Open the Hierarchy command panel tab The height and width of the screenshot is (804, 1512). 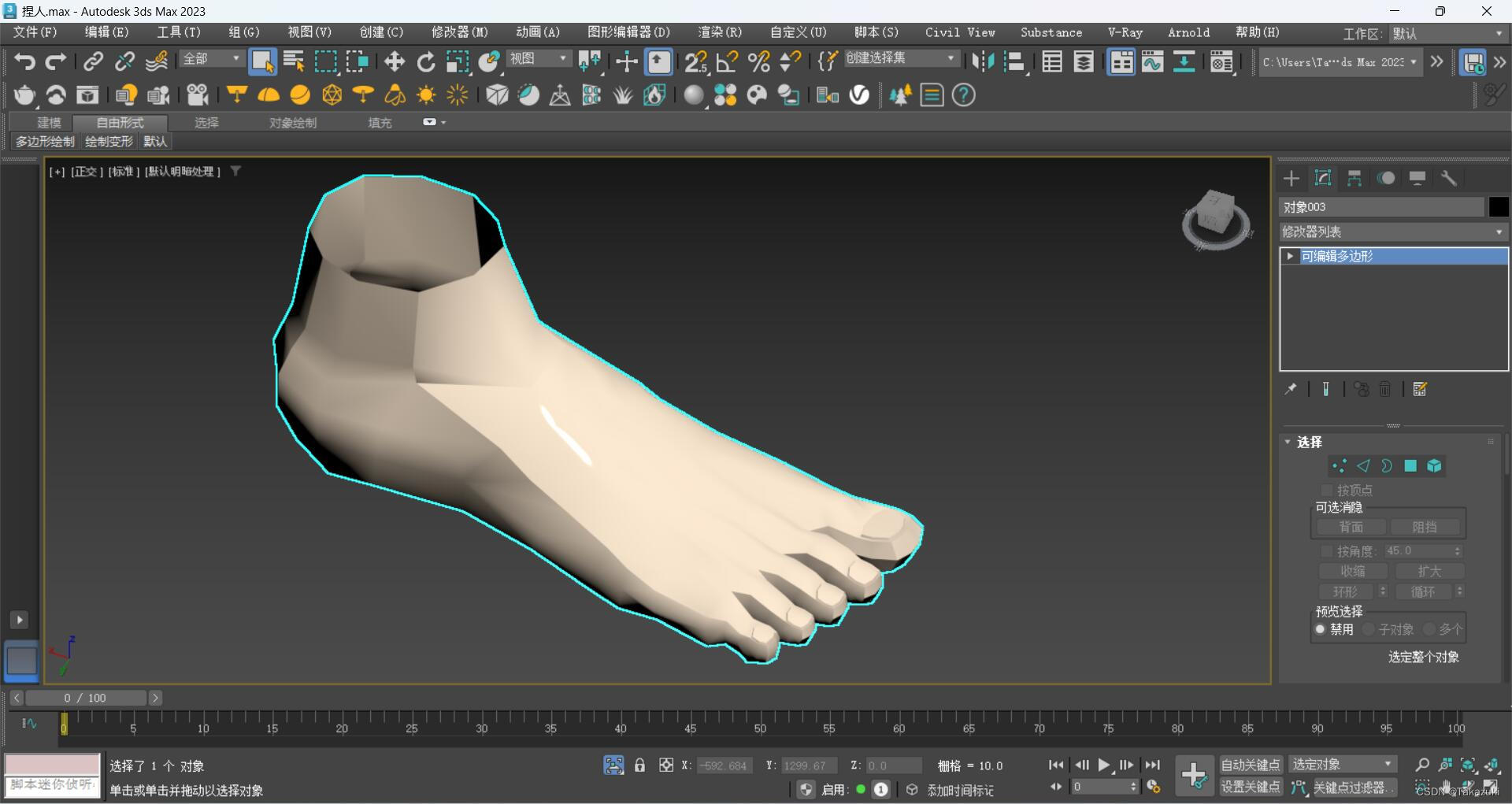1354,179
